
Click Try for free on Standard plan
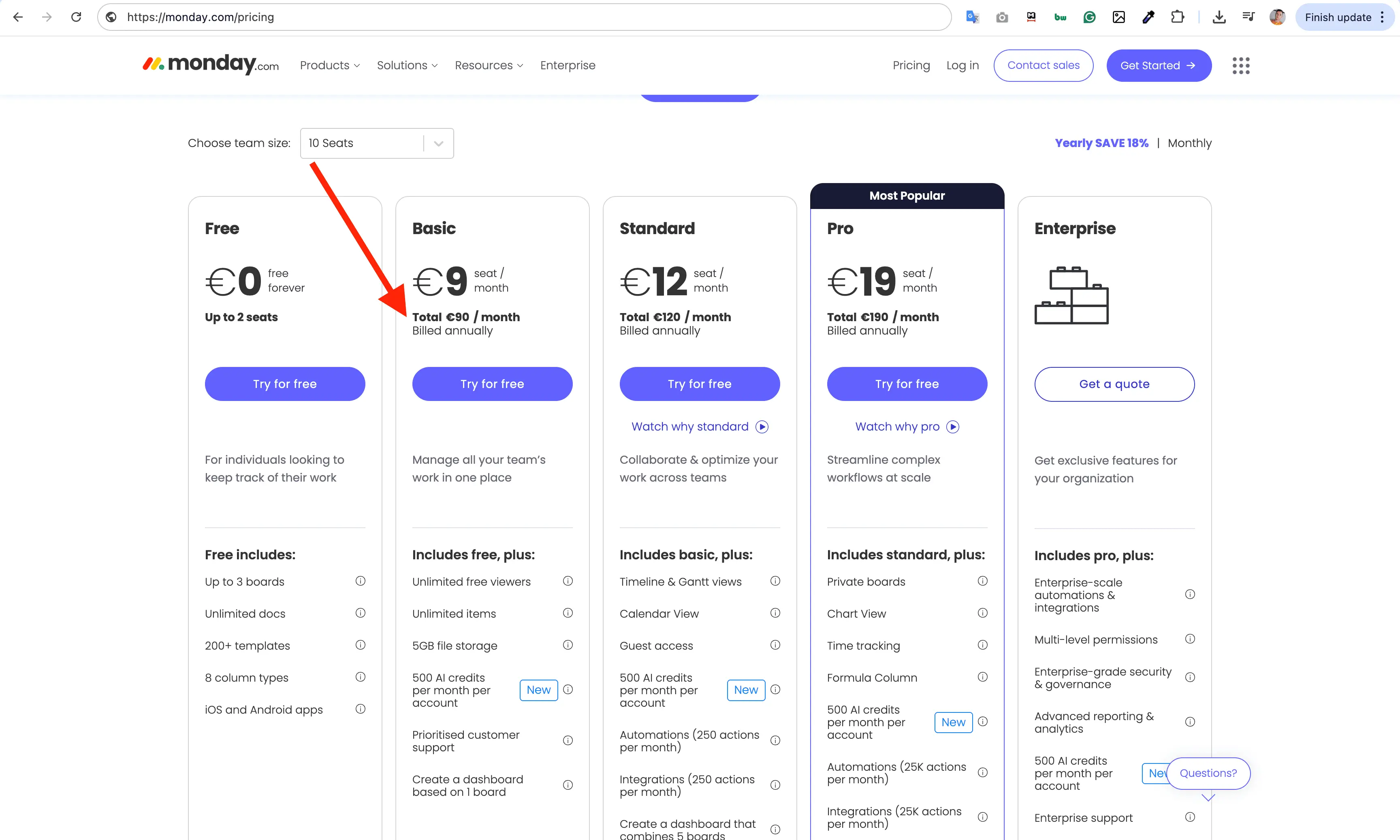(700, 384)
